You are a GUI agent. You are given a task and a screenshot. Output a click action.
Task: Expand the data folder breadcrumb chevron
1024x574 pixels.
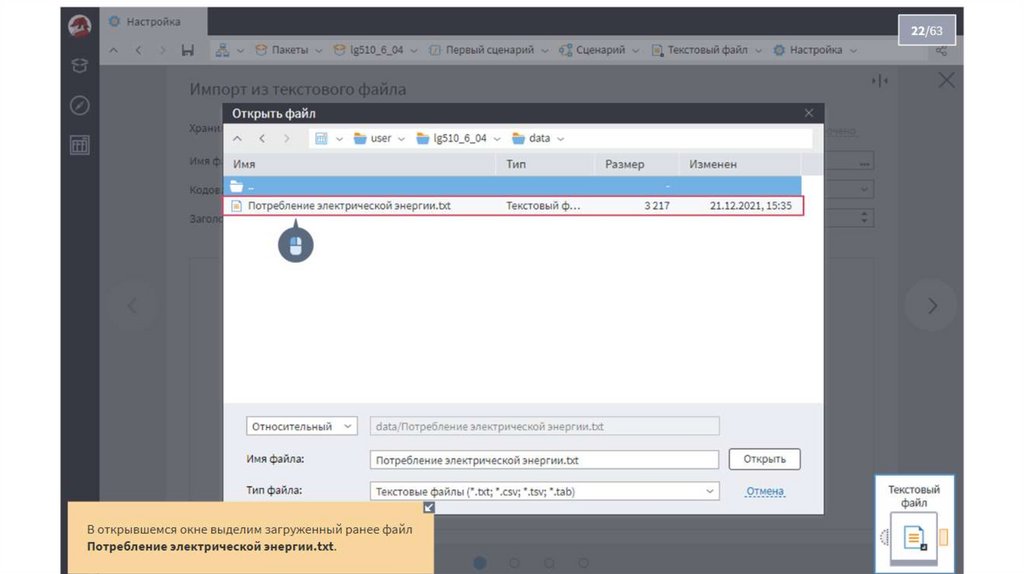coord(561,138)
